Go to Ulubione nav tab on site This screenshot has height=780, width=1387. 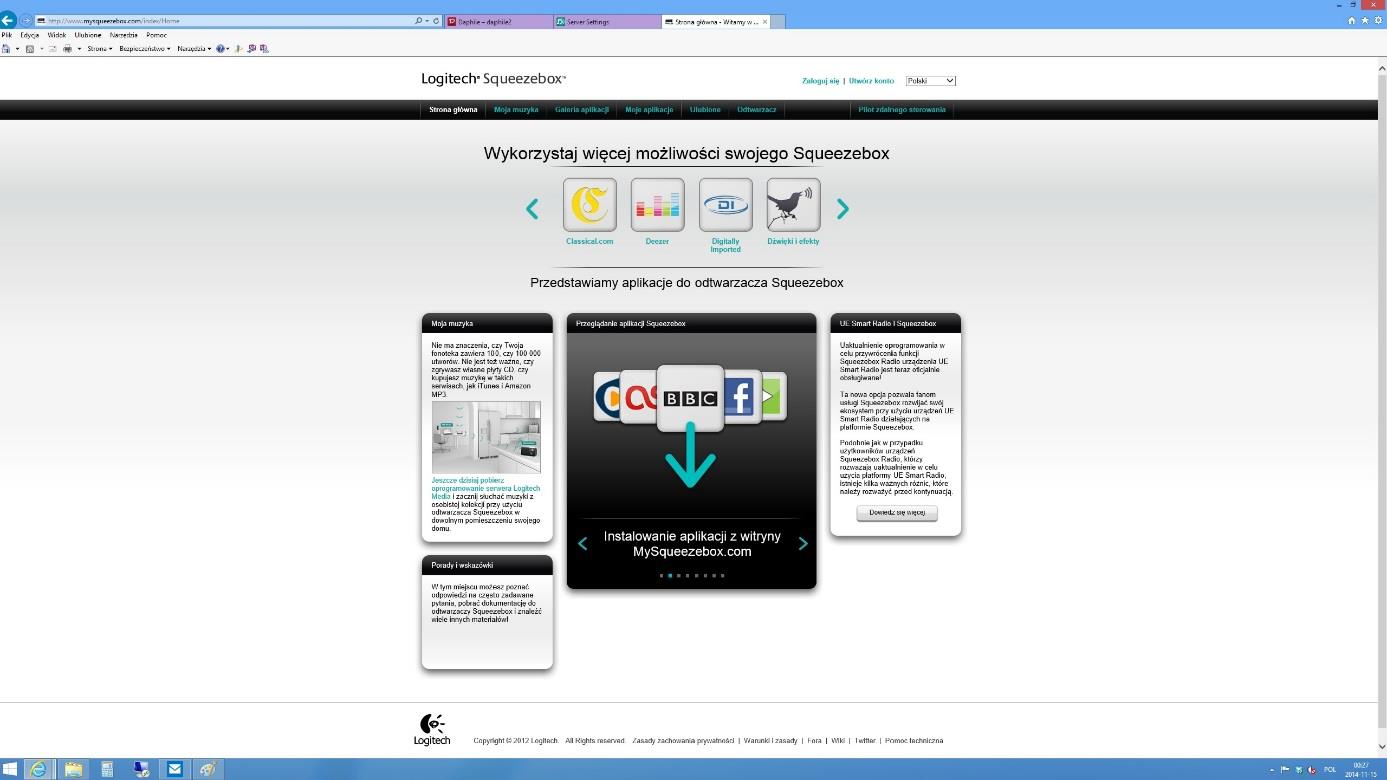[x=705, y=110]
